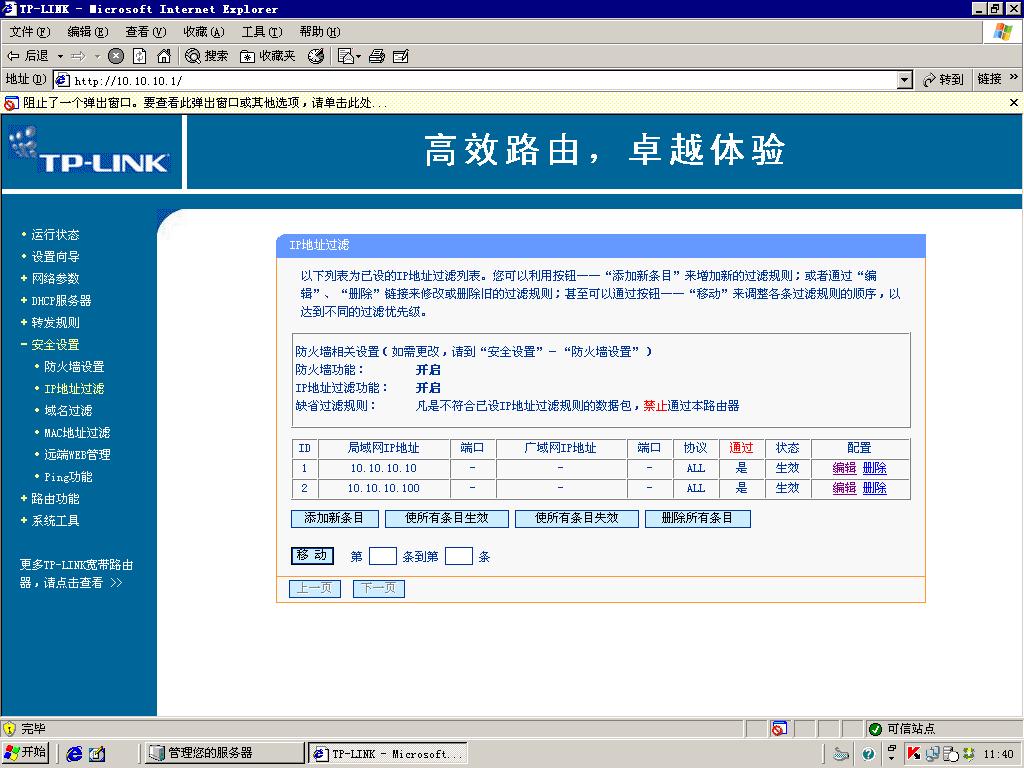Click the Edit page toolbar icon
Screen dimensions: 1024x768
[x=401, y=56]
